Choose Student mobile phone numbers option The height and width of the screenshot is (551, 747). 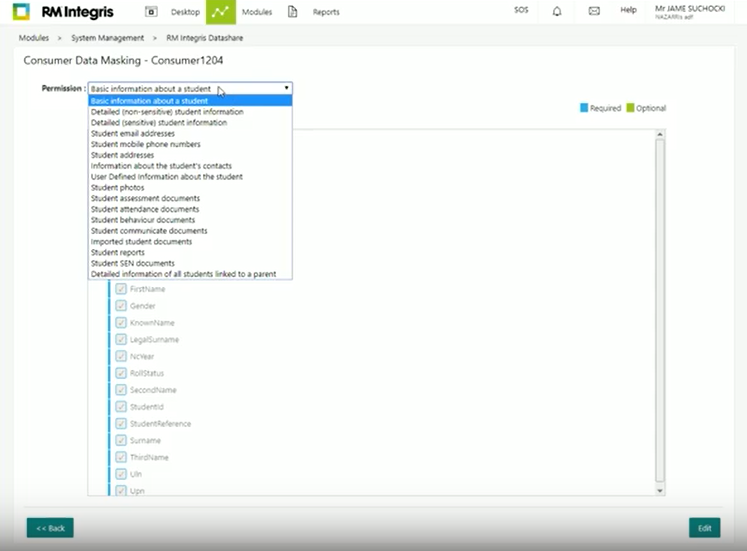pyautogui.click(x=190, y=144)
